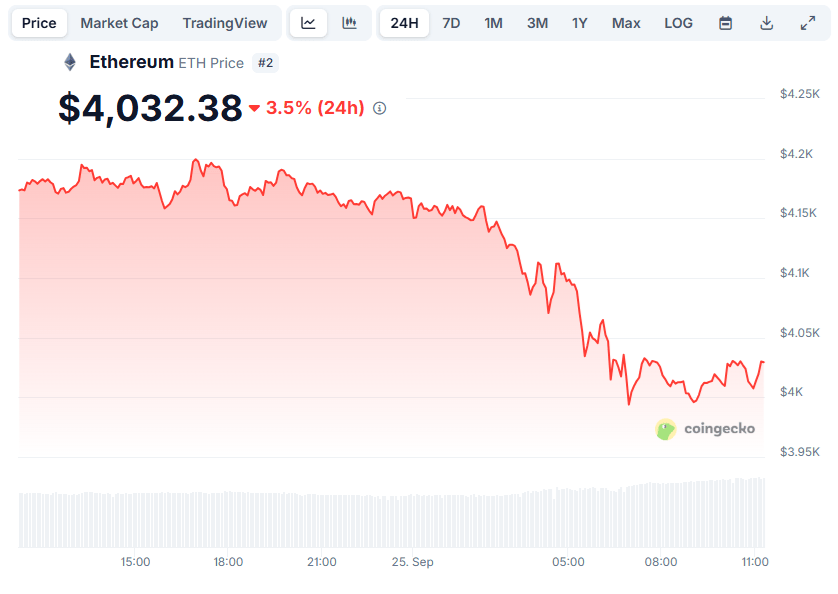Screen dimensions: 838x594
Task: Switch to line chart view
Action: [308, 23]
